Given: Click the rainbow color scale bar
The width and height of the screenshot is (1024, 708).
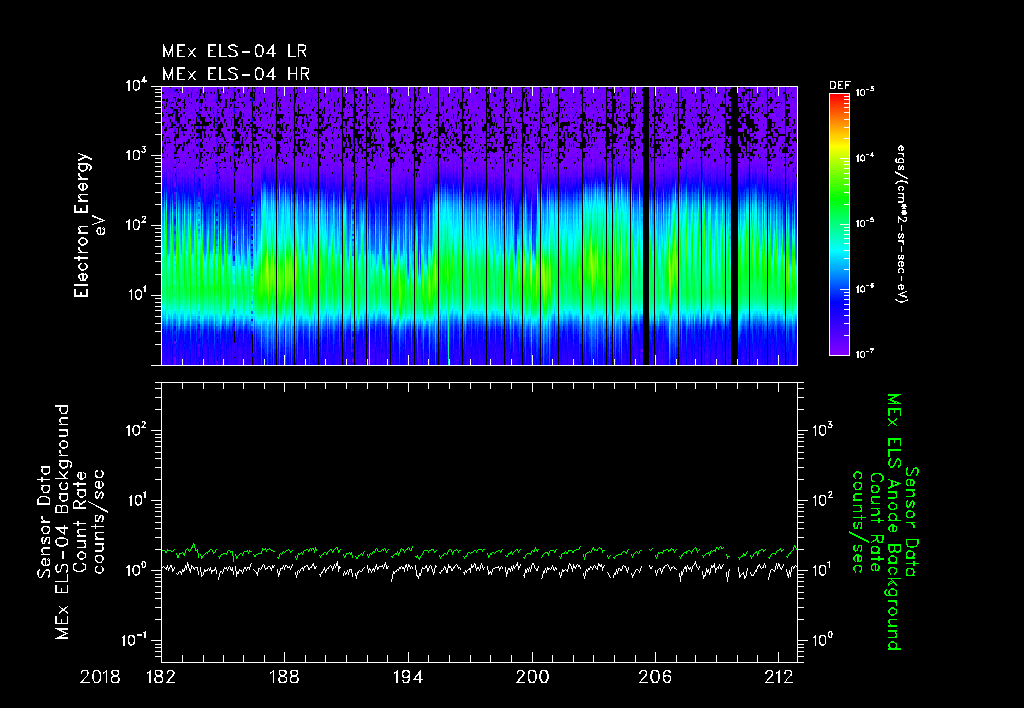Looking at the screenshot, I should tap(839, 224).
